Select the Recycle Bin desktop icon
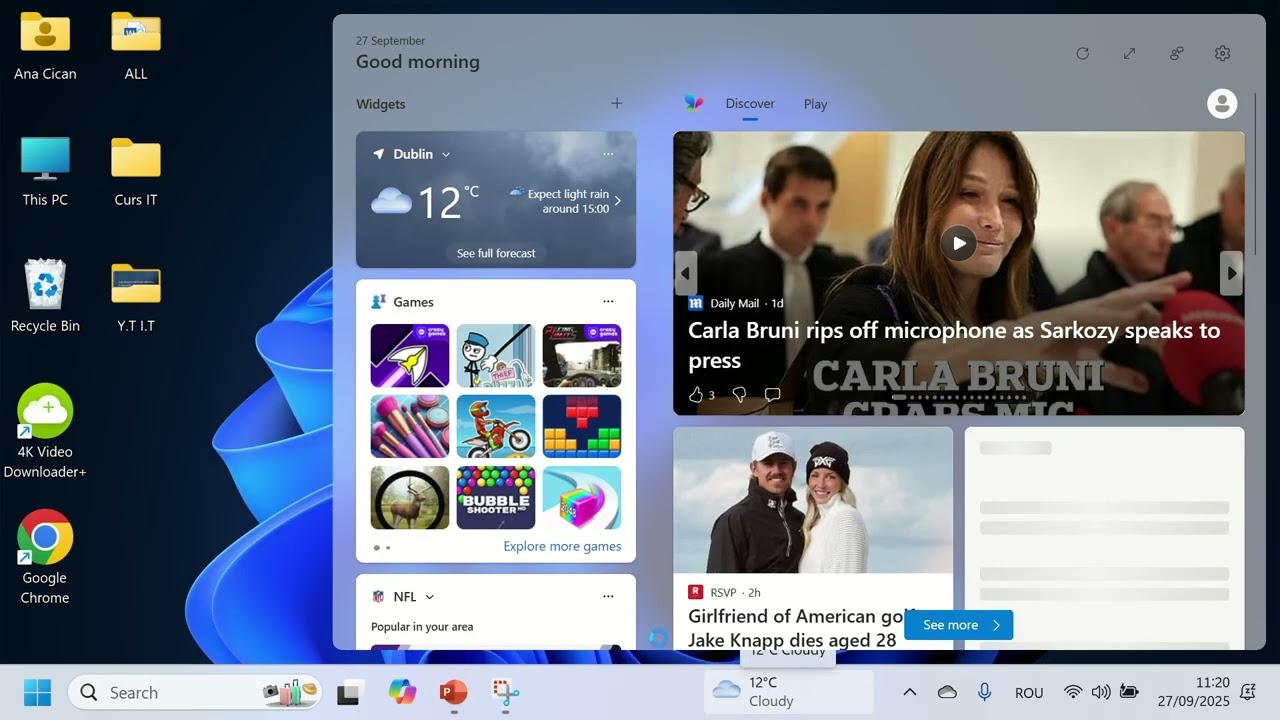Screen dimensions: 1280x720 pyautogui.click(x=45, y=296)
